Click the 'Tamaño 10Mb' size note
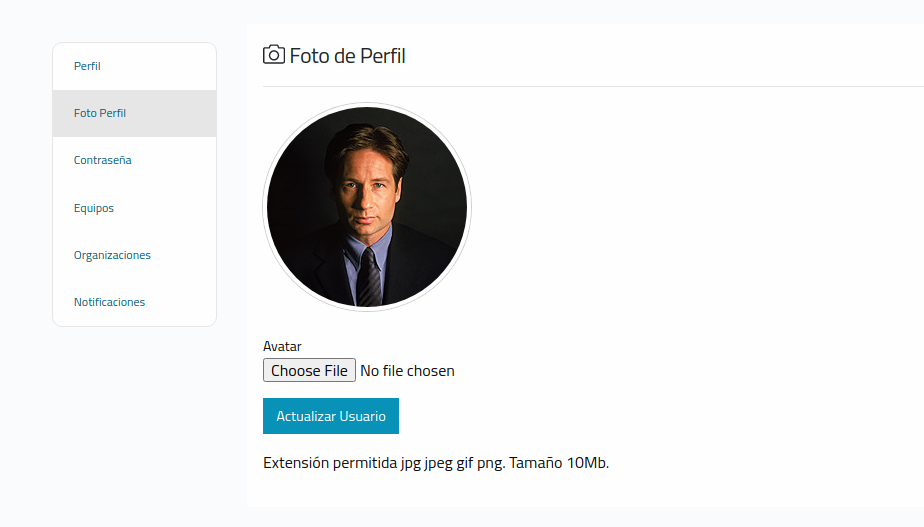Screen dimensions: 924x527 coord(559,463)
